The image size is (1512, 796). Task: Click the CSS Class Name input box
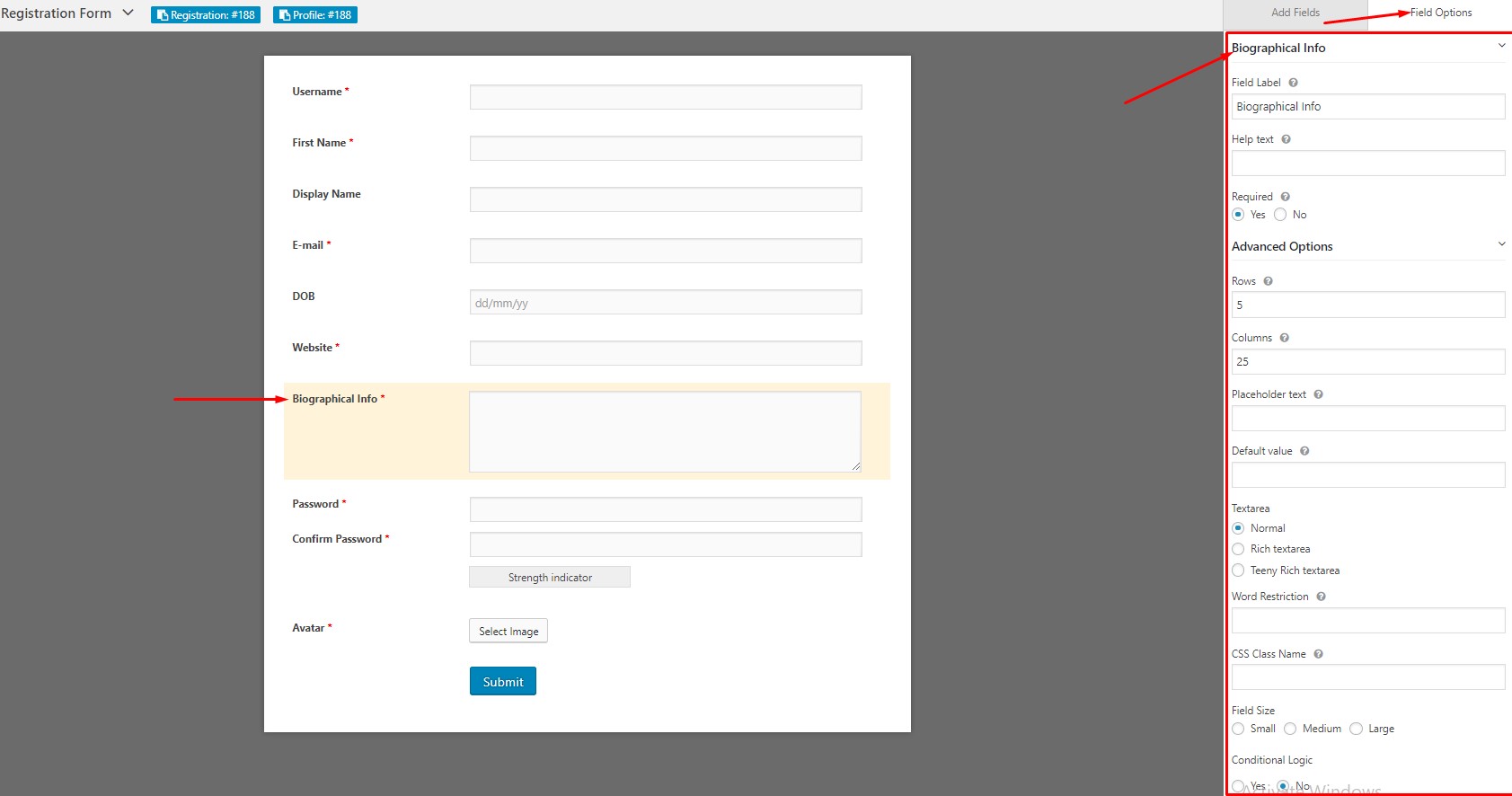tap(1368, 677)
